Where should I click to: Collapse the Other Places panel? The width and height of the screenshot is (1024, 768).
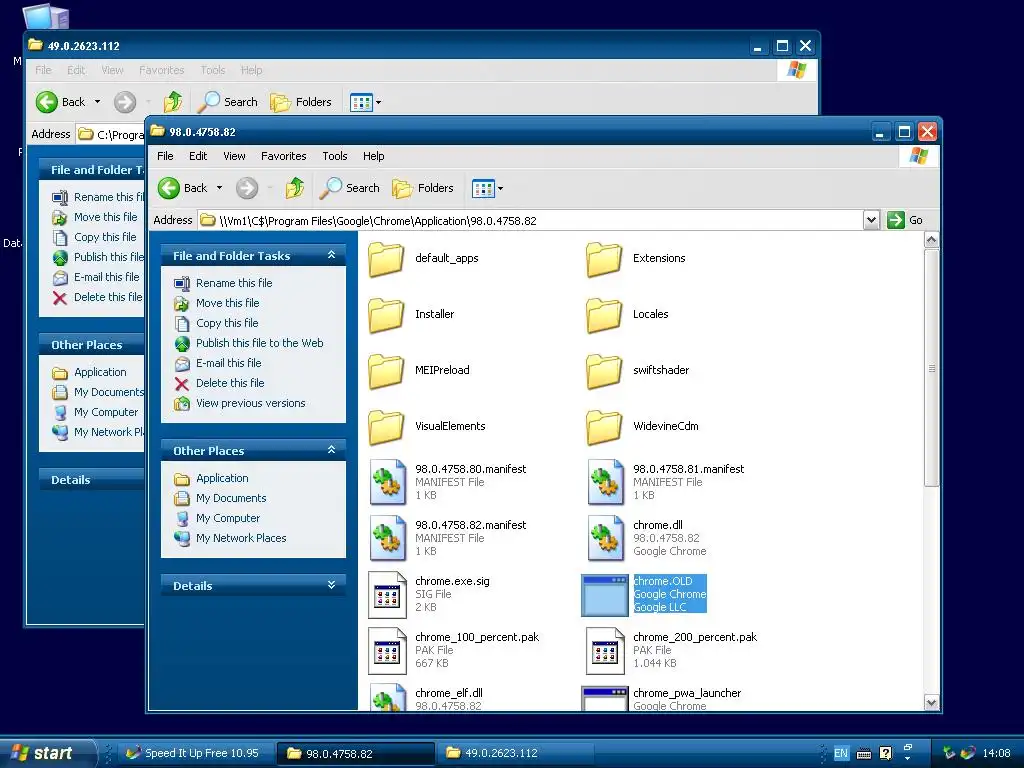click(x=331, y=450)
